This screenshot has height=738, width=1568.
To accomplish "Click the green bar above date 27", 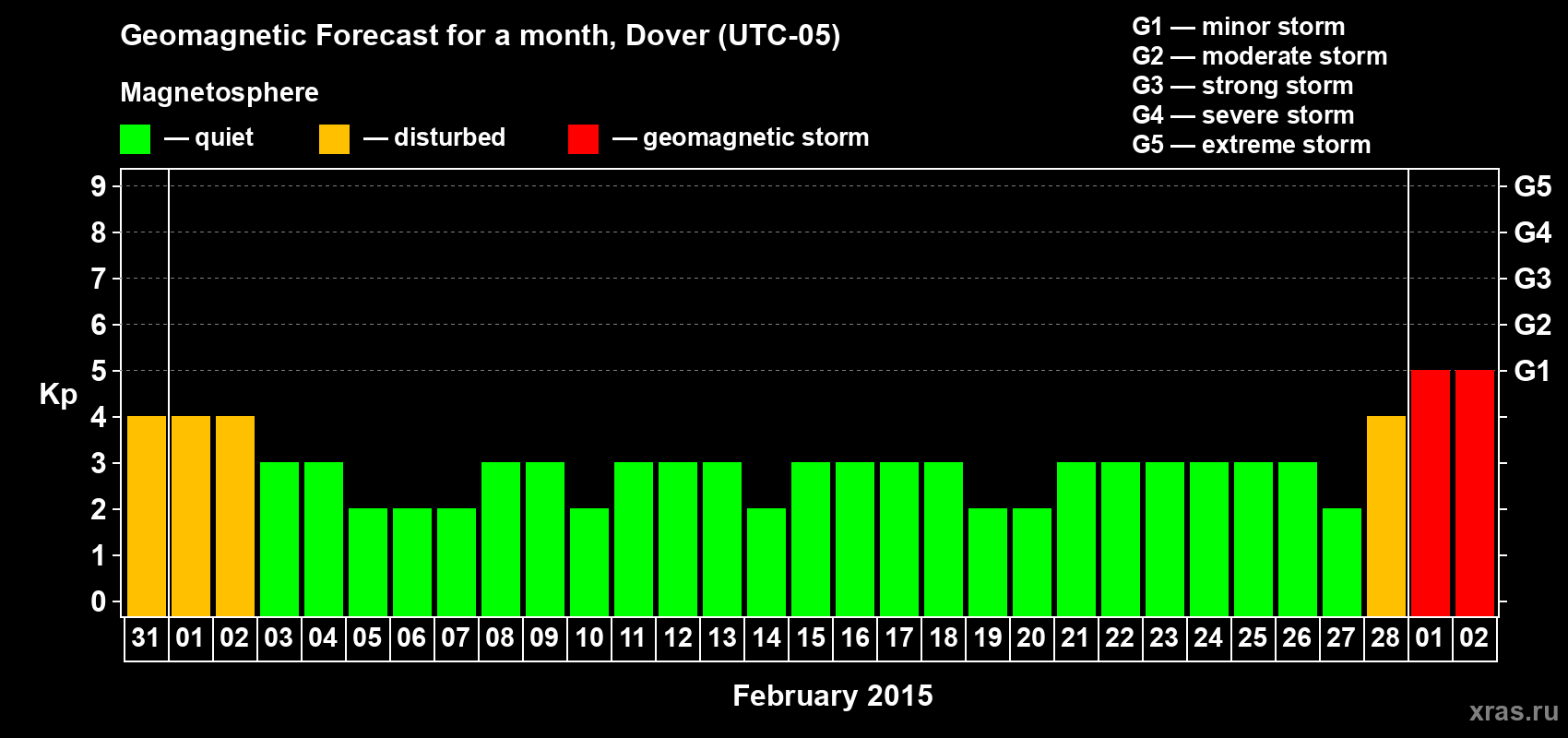I will click(1342, 563).
